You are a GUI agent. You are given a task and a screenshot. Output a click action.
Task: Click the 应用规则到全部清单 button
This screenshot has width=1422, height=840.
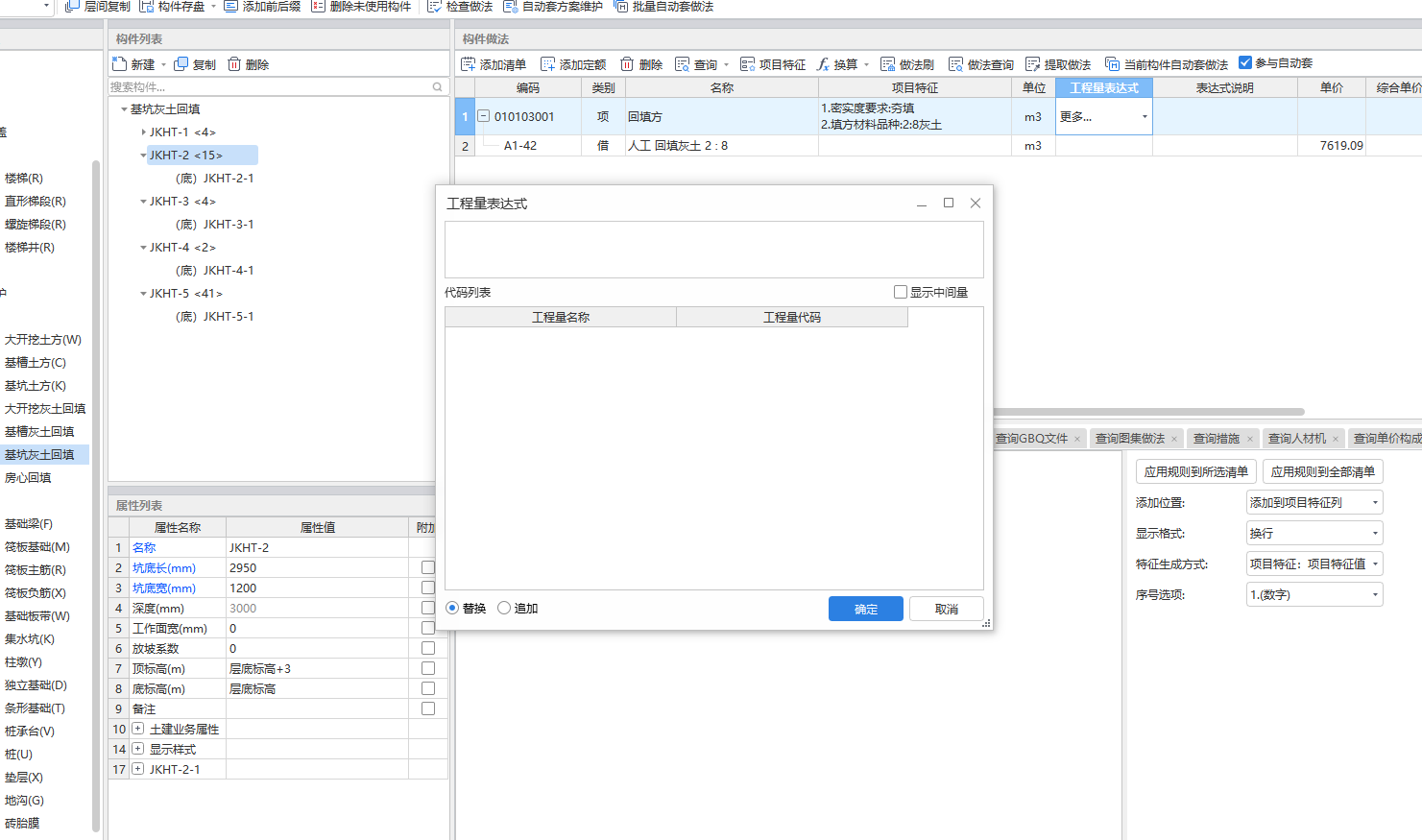1323,471
